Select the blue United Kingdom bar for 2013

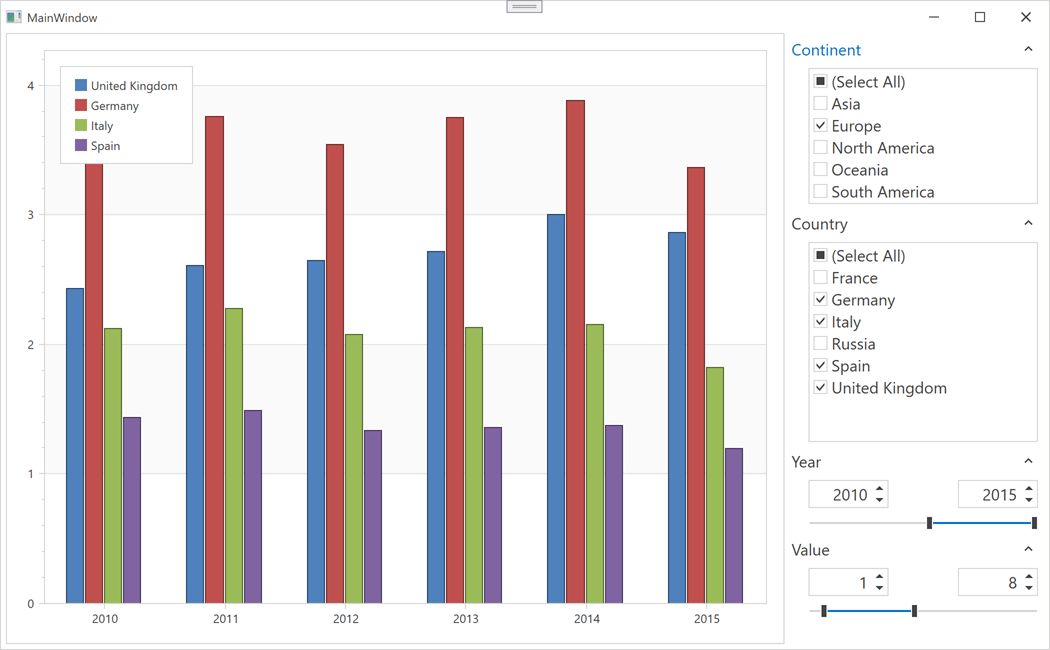(436, 427)
